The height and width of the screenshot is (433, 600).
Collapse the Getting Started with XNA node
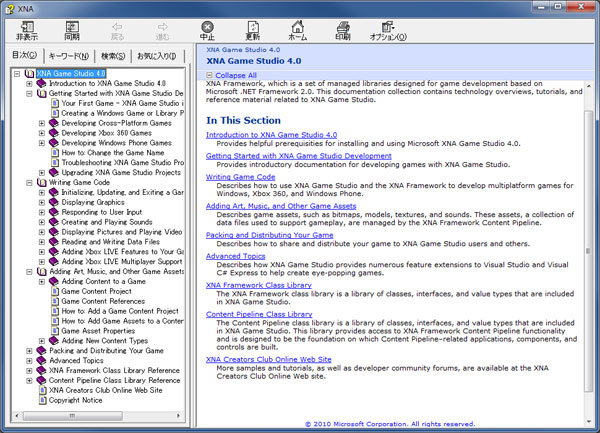29,93
